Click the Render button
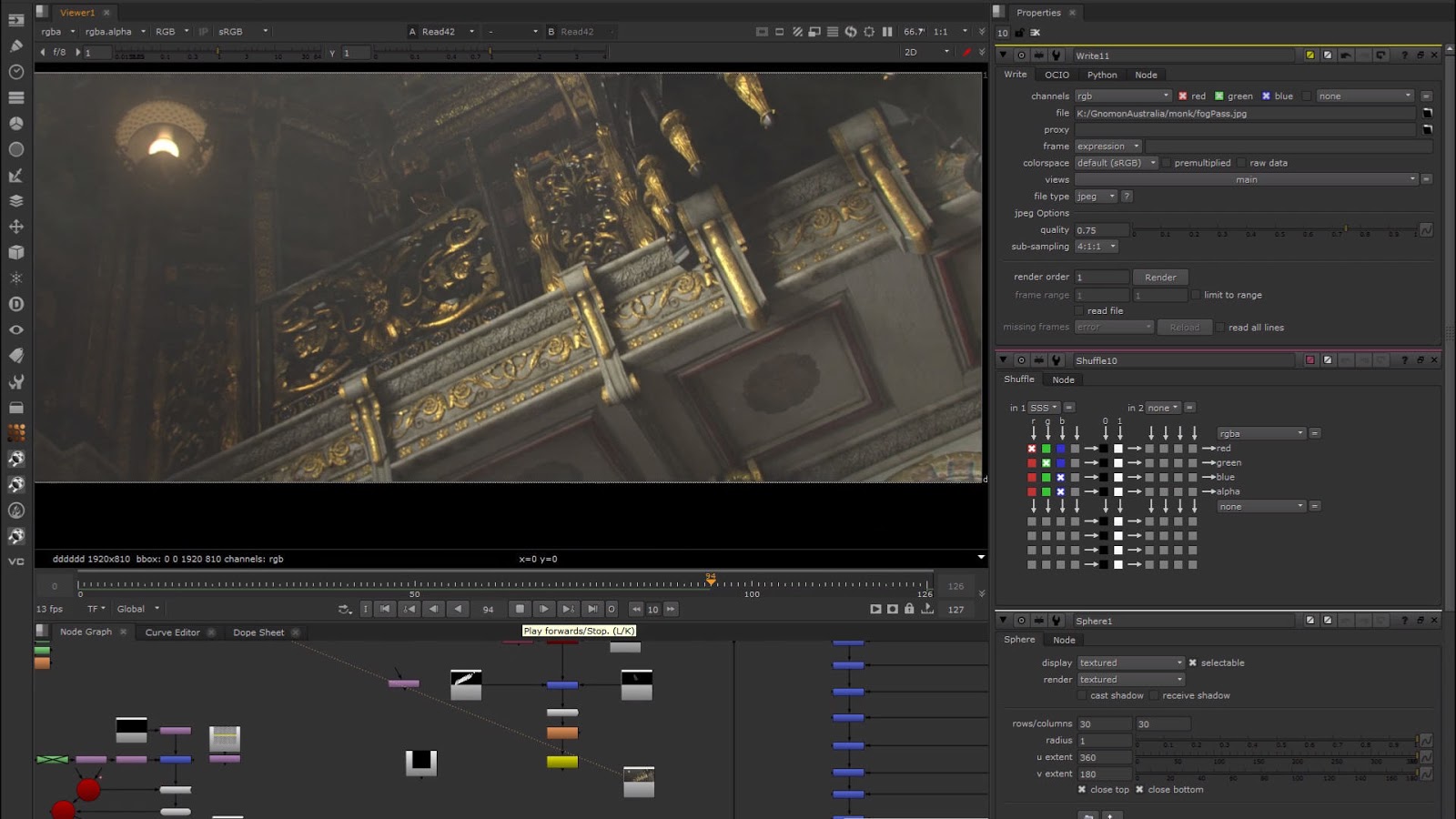The image size is (1456, 819). tap(1160, 278)
